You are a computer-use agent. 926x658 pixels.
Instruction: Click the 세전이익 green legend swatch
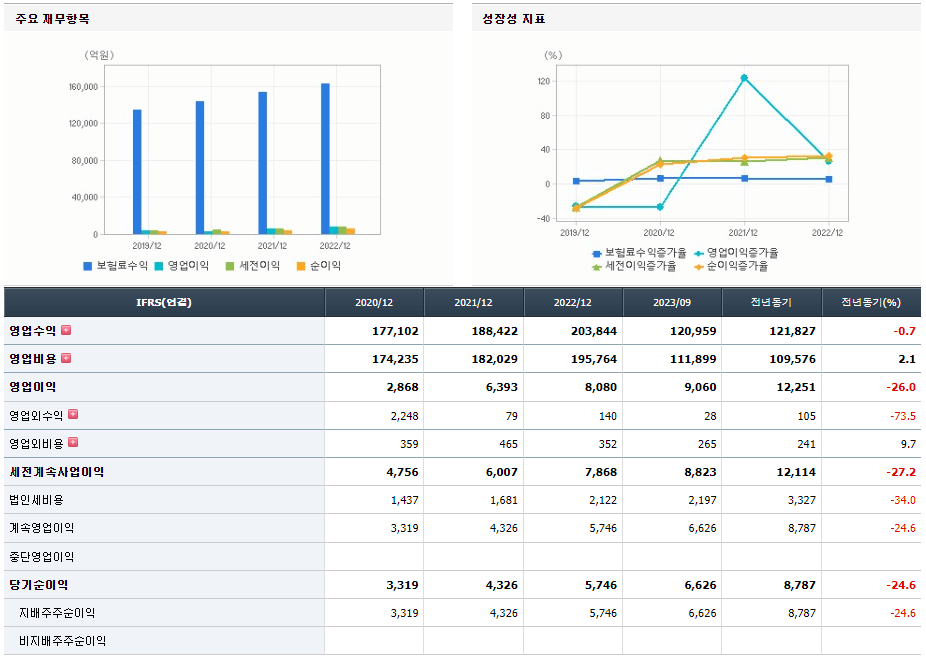tap(230, 266)
